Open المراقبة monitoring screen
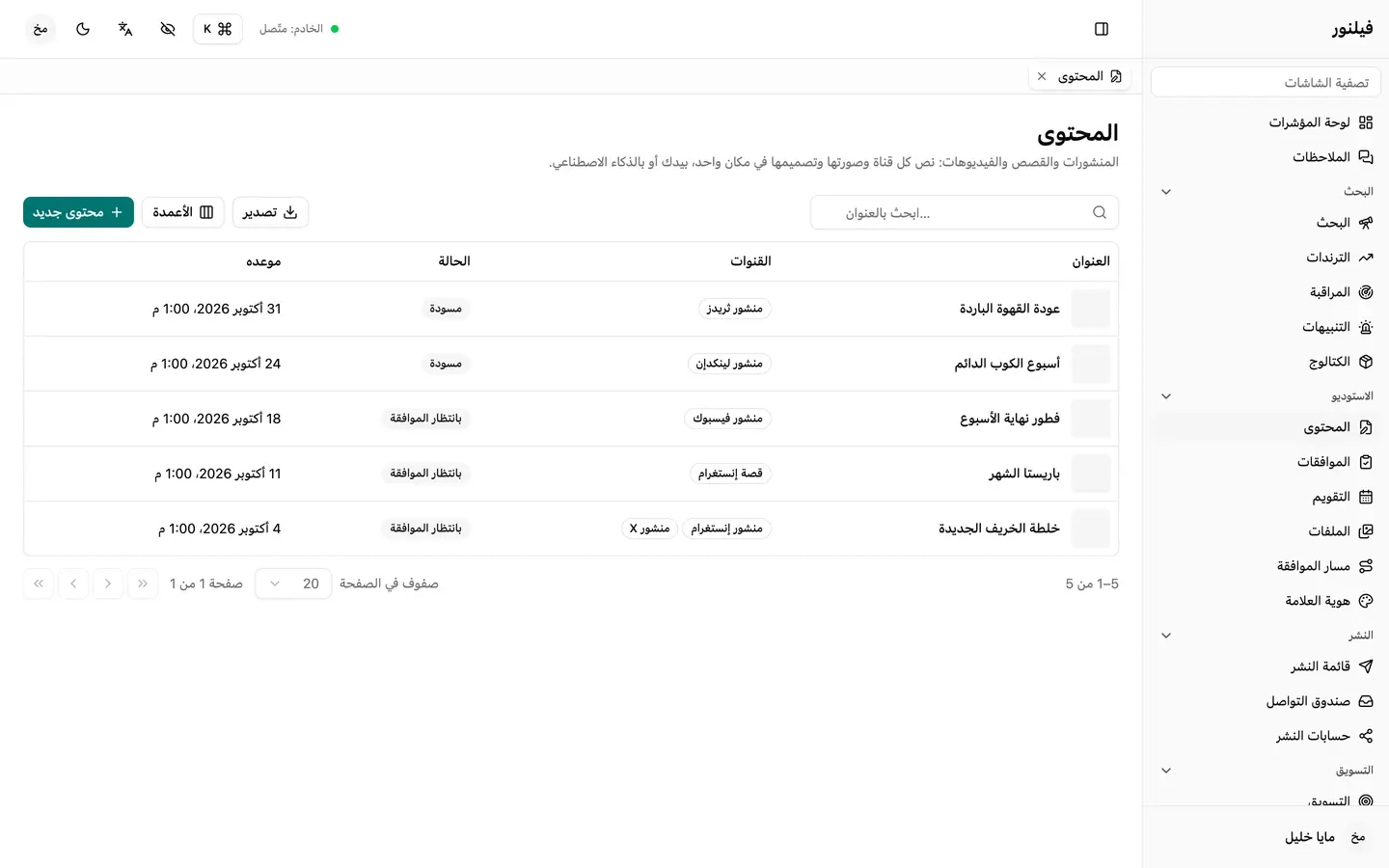Image resolution: width=1389 pixels, height=868 pixels. pyautogui.click(x=1266, y=292)
